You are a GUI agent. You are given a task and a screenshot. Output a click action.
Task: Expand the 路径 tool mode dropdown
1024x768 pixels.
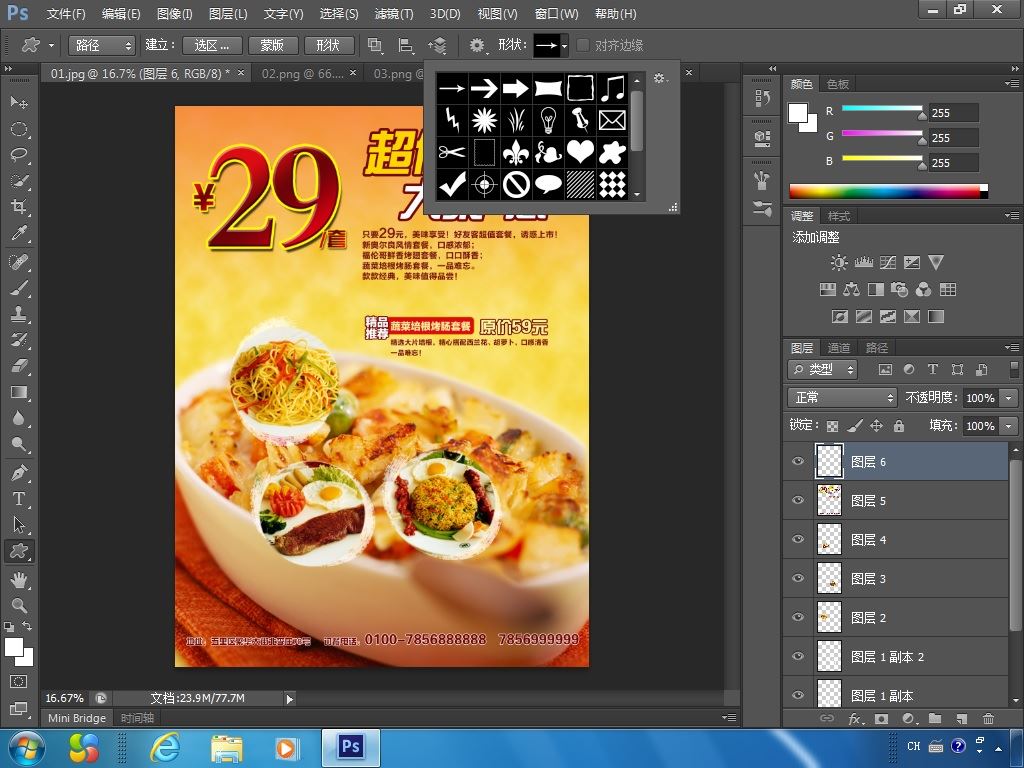pyautogui.click(x=101, y=45)
